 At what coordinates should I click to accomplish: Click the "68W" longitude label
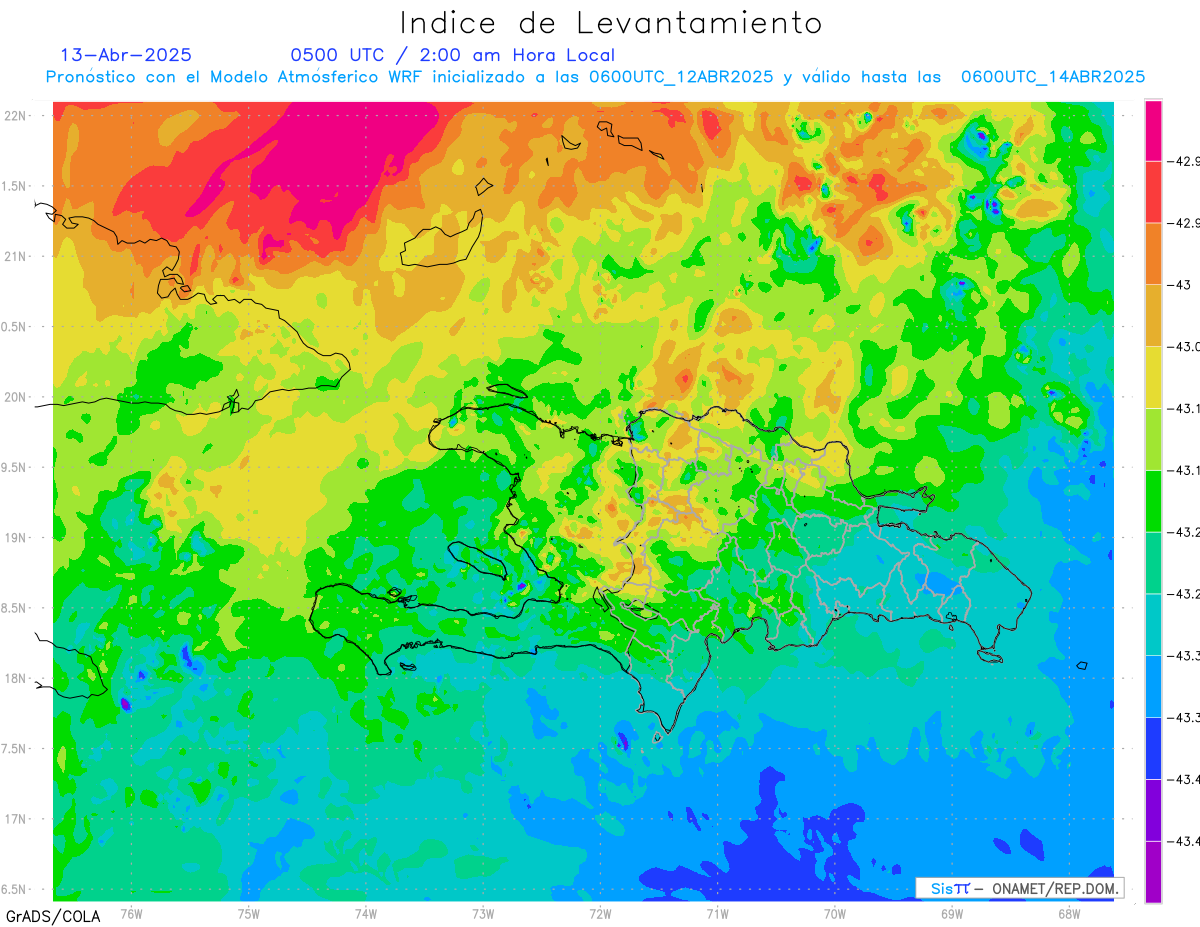(x=1069, y=913)
